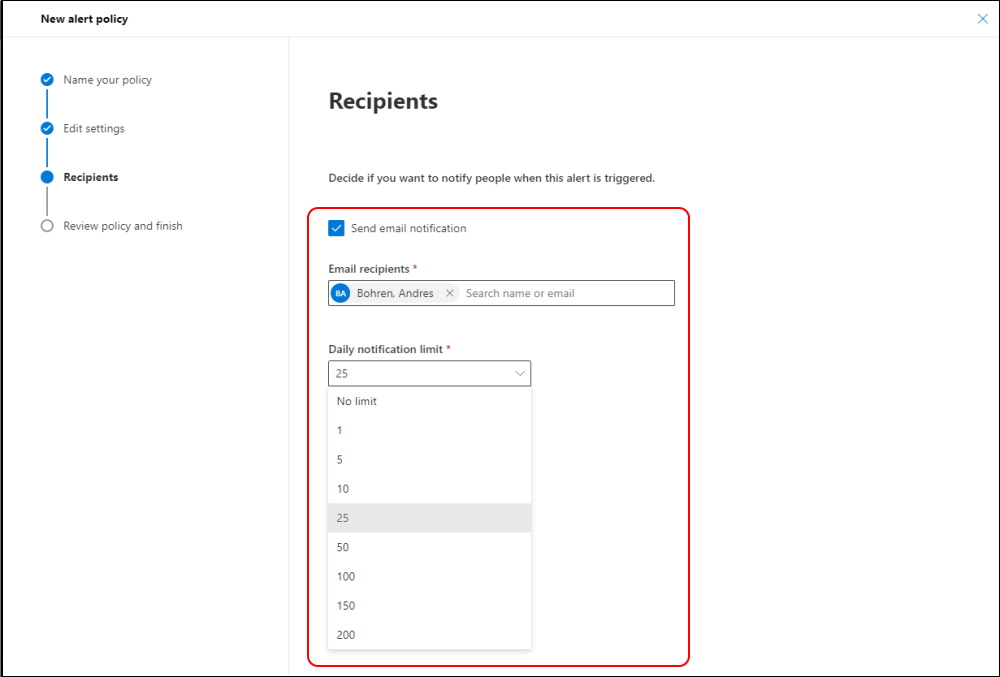This screenshot has height=677, width=1000.
Task: Click the Email recipients label
Action: coord(369,269)
